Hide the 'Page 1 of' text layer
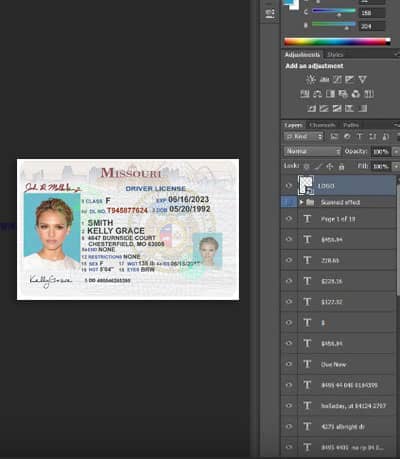Image resolution: width=400 pixels, height=459 pixels. 289,219
